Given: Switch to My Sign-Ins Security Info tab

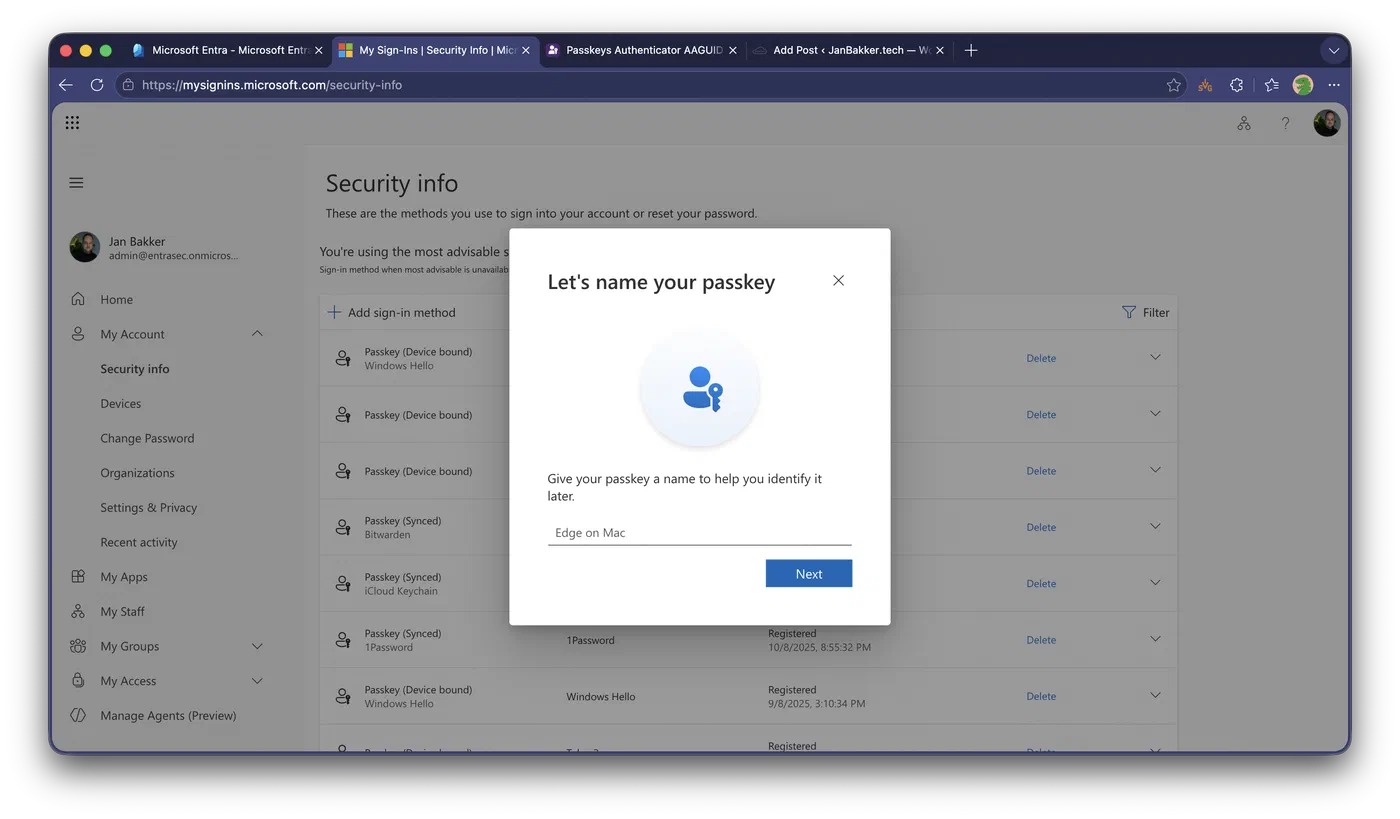Looking at the screenshot, I should click(435, 50).
